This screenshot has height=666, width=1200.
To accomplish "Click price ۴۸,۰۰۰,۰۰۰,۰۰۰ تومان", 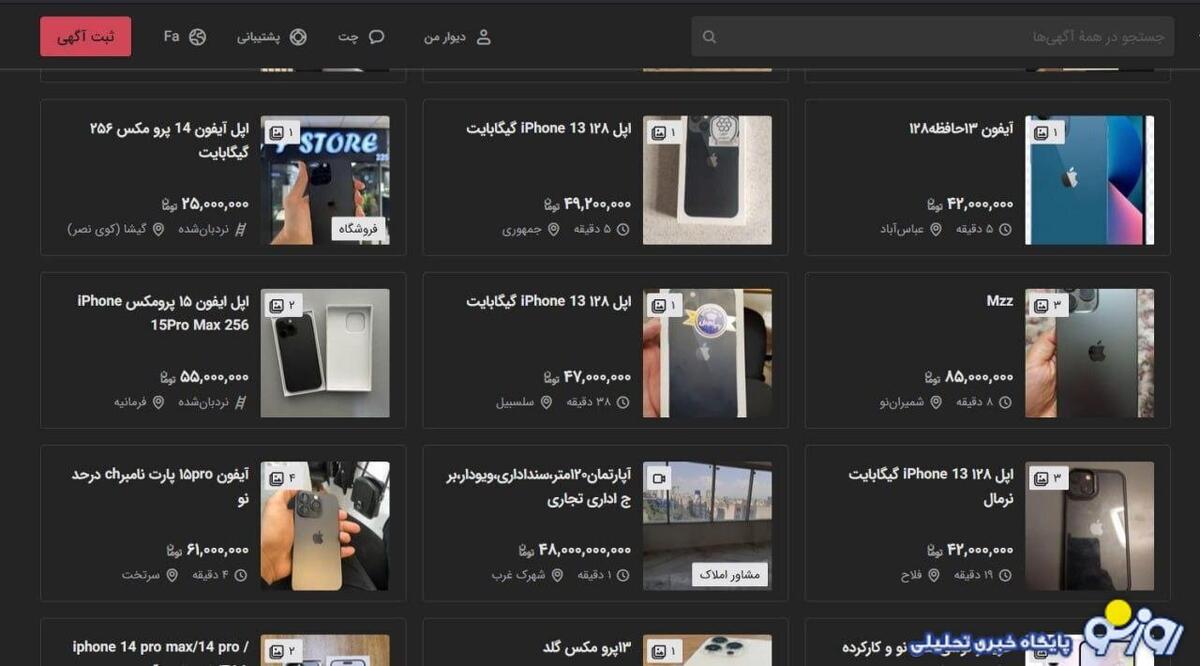I will click(575, 550).
